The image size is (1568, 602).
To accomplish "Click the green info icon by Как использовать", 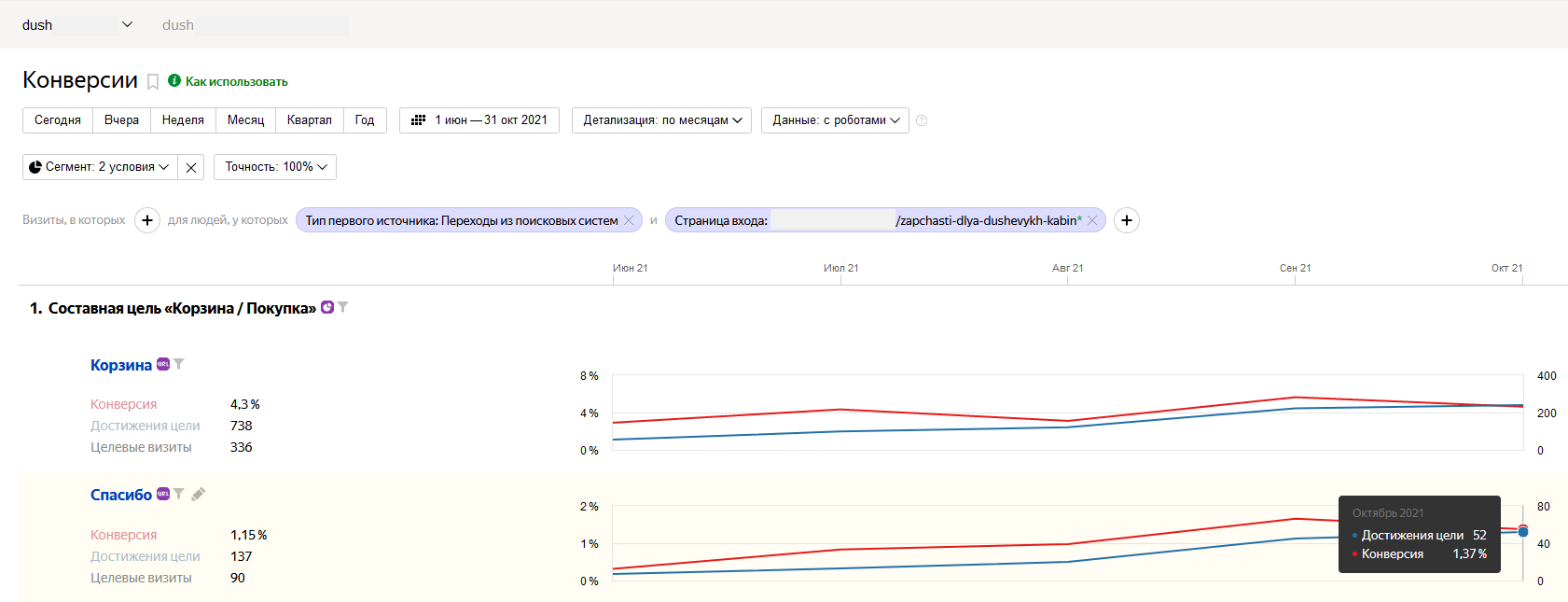I will tap(173, 81).
